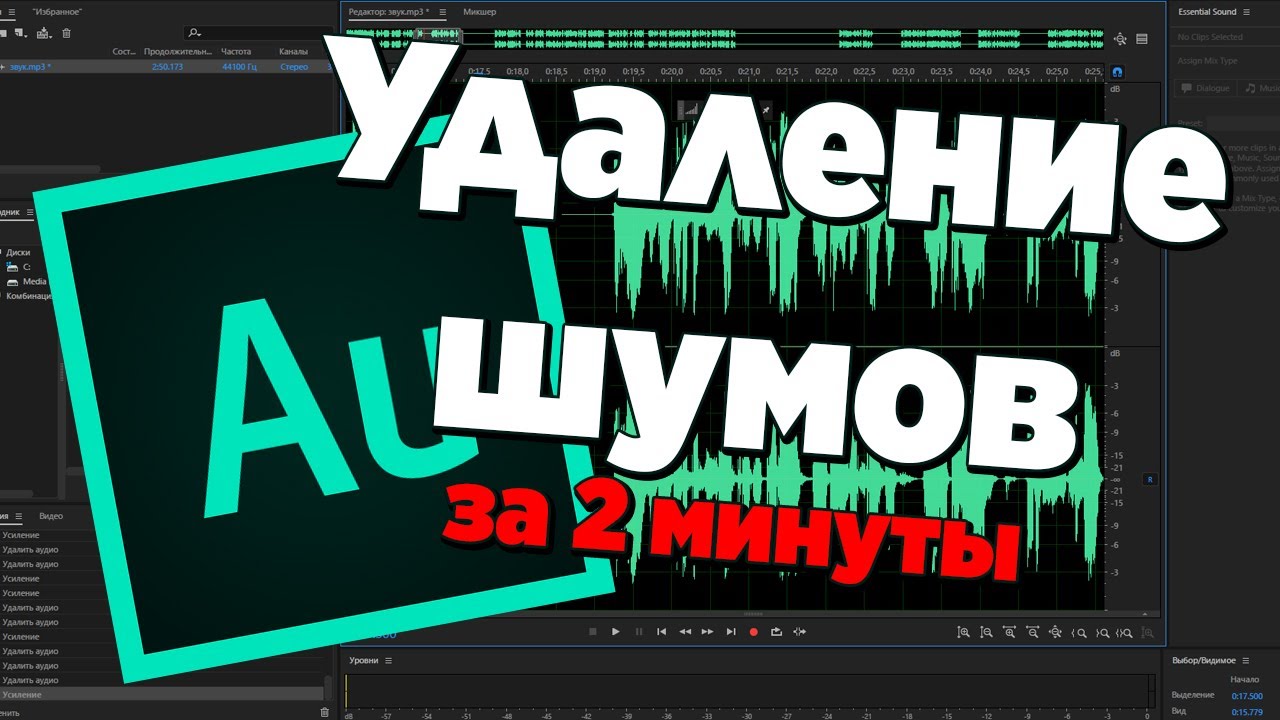Click the Сост... column header
The height and width of the screenshot is (720, 1280).
tap(124, 51)
